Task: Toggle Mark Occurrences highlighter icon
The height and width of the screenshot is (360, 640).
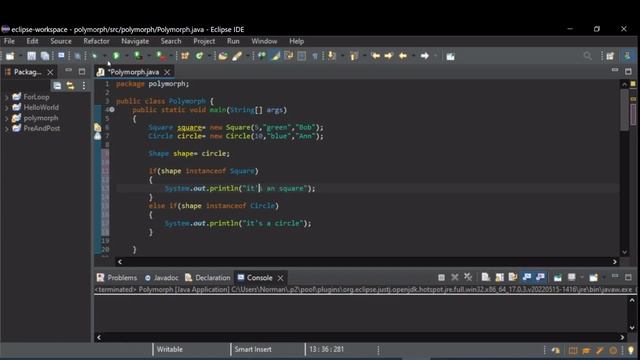Action: [x=276, y=56]
